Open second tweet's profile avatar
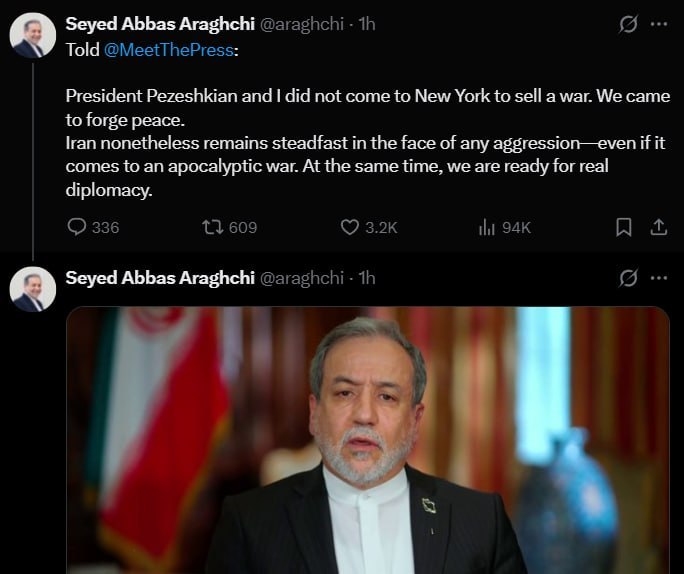The width and height of the screenshot is (684, 574). [x=33, y=289]
